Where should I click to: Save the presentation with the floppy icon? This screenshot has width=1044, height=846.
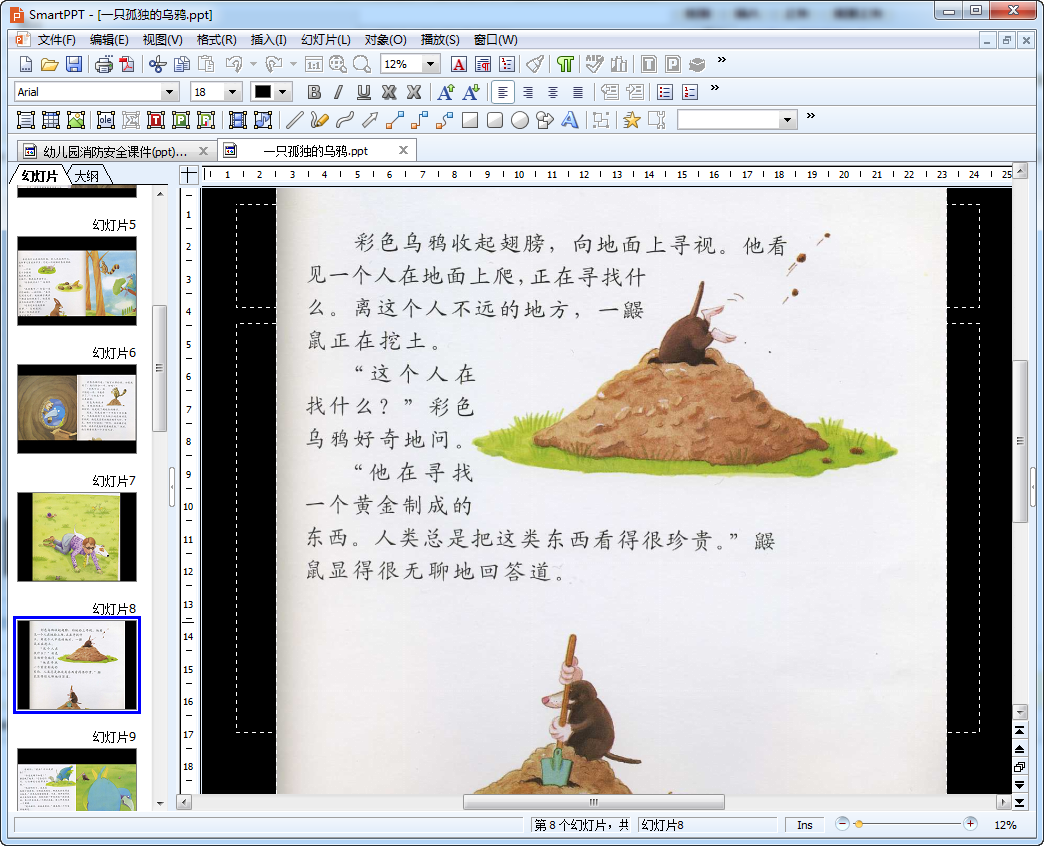(x=74, y=65)
